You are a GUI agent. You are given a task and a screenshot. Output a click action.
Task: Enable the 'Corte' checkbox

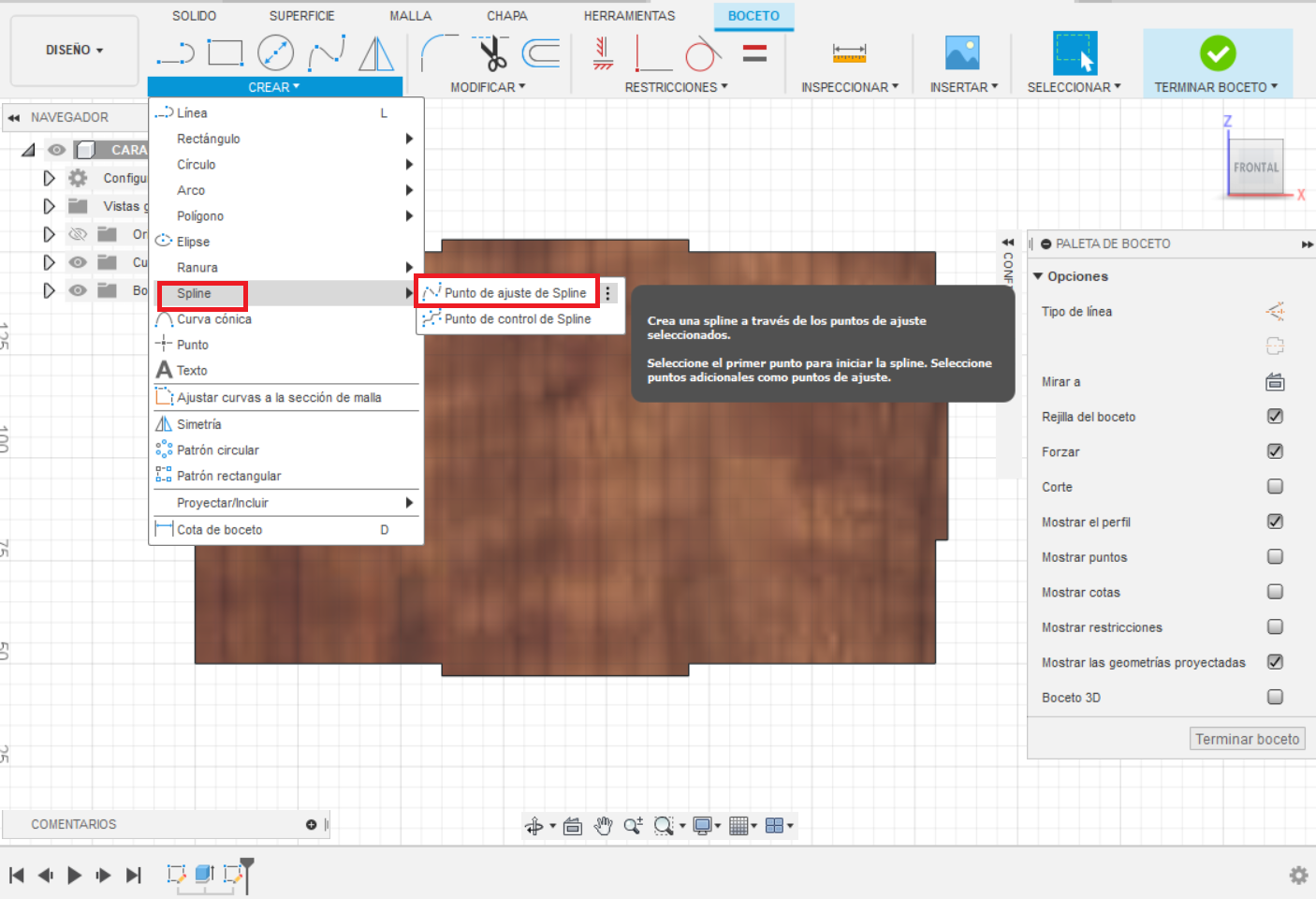click(1275, 486)
